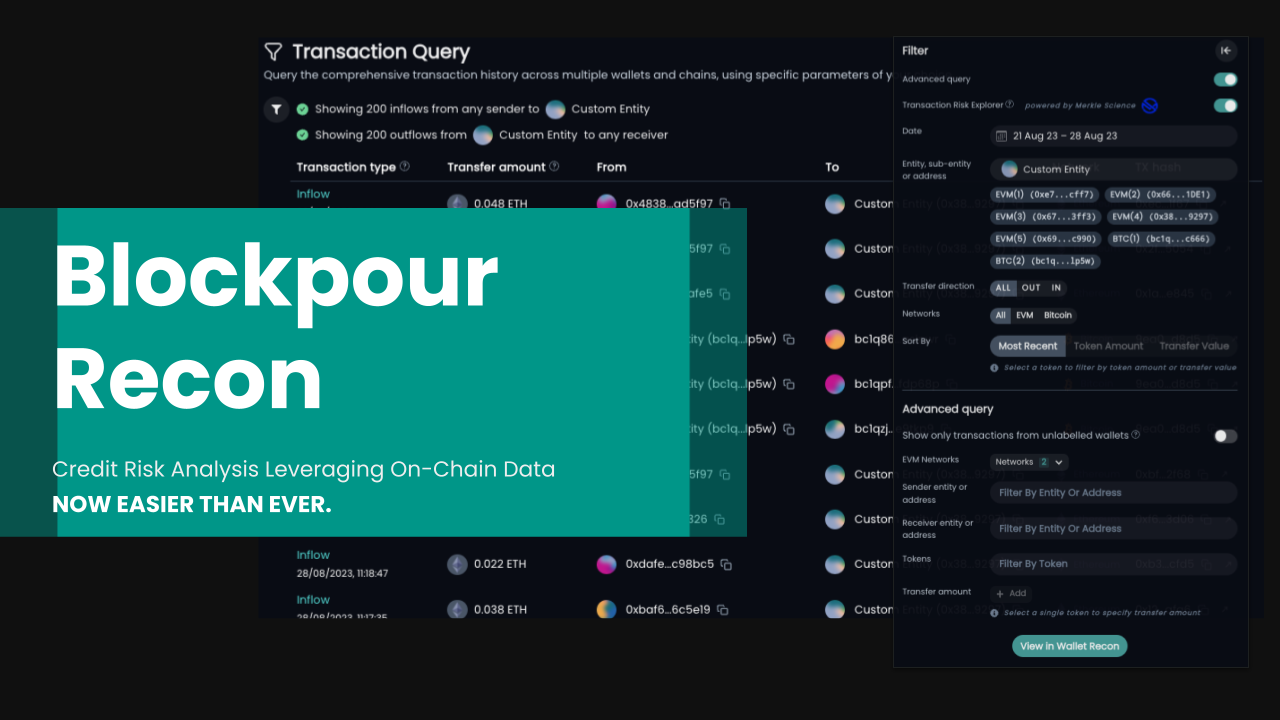Screen dimensions: 1280x720
Task: Focus the Sender entity or address field
Action: (1113, 492)
